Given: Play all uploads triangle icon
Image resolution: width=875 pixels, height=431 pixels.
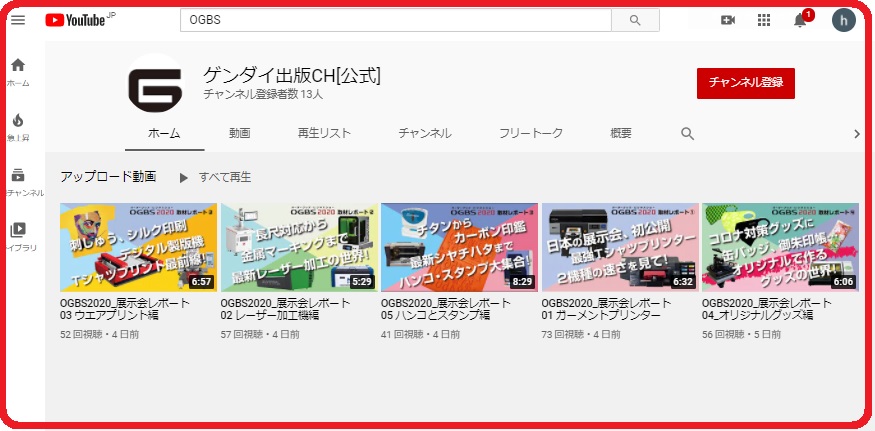Looking at the screenshot, I should click(184, 178).
